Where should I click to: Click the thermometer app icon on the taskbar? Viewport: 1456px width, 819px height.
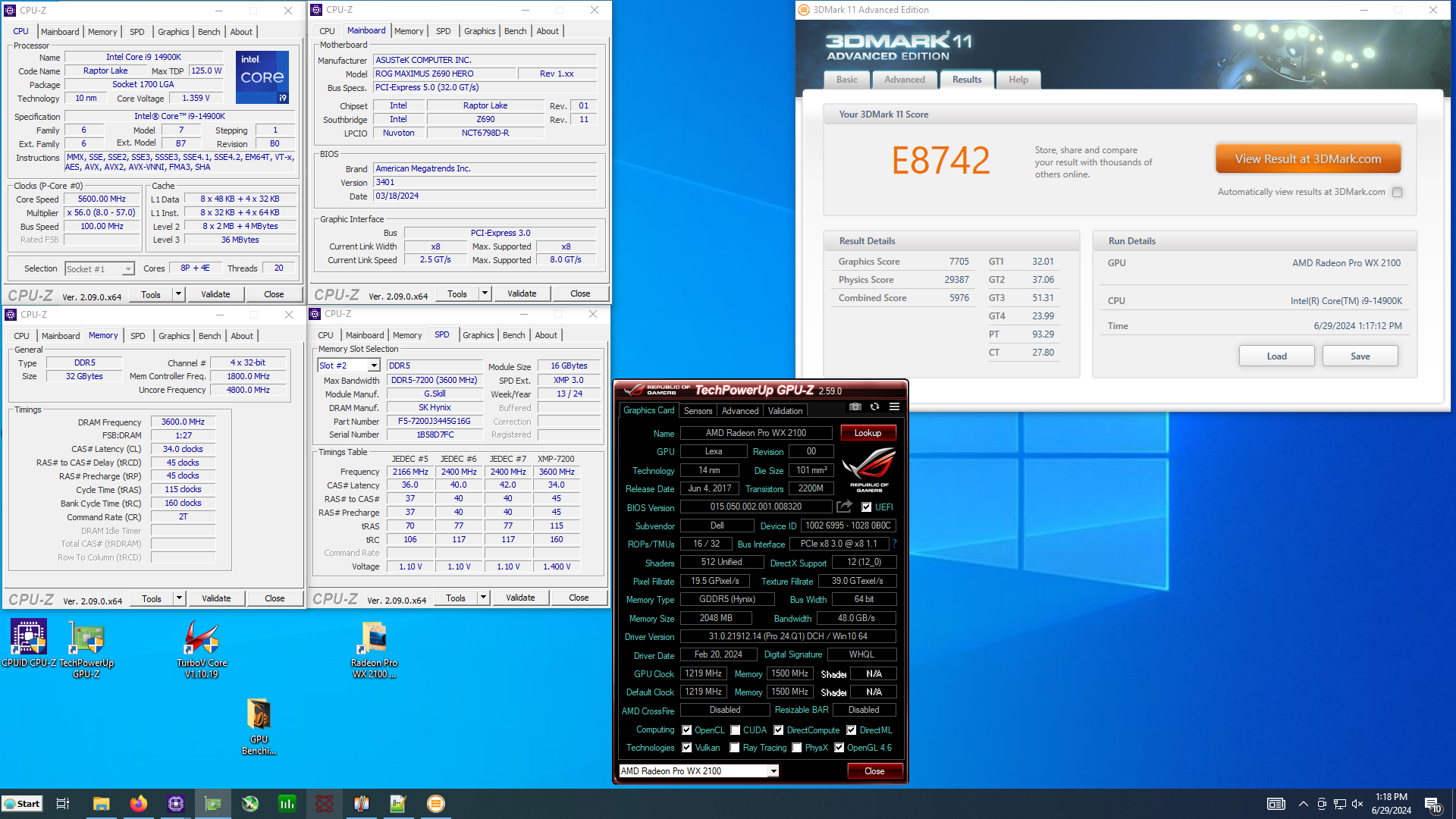[x=361, y=804]
